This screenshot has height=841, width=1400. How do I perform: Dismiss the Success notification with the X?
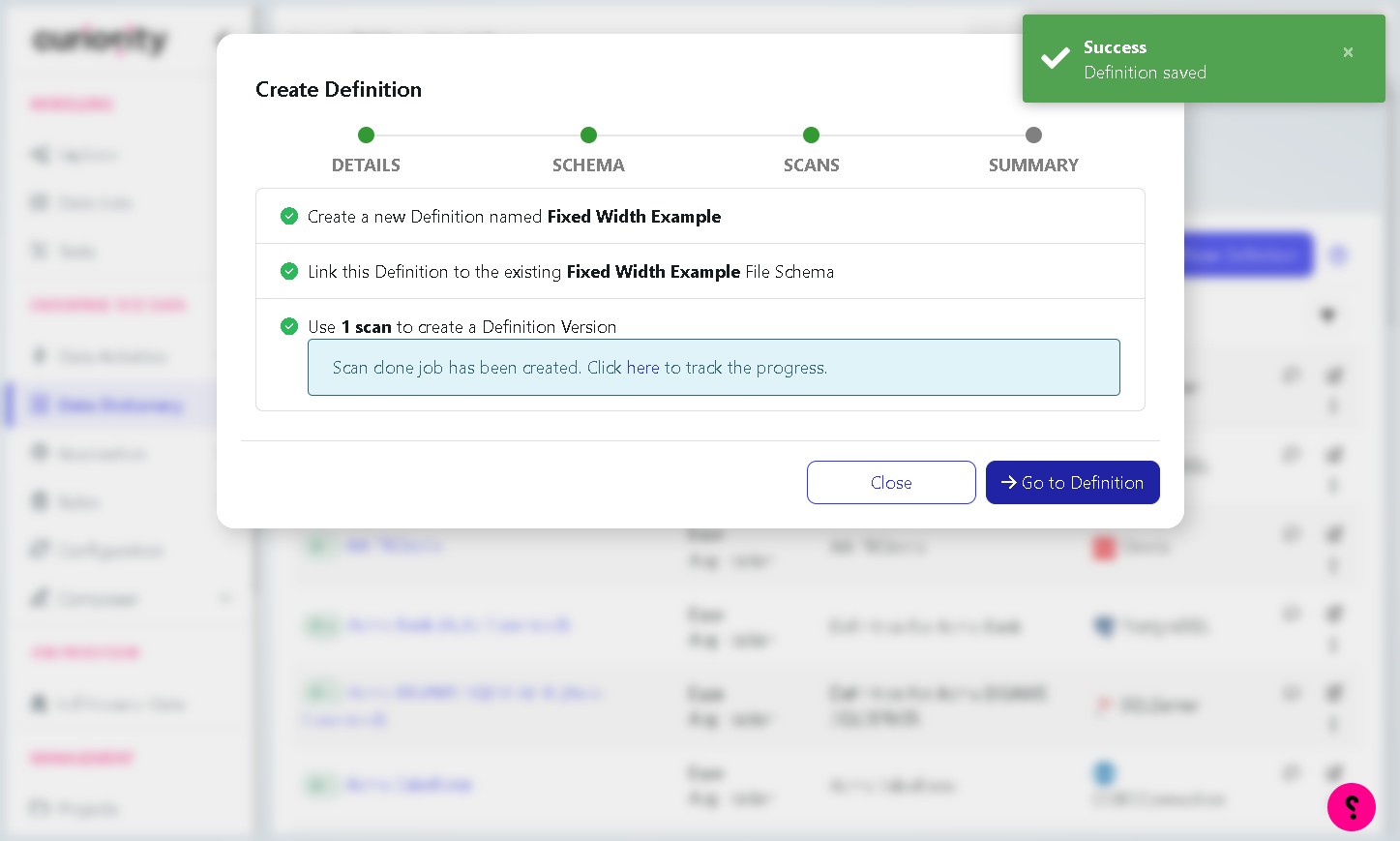pyautogui.click(x=1348, y=52)
